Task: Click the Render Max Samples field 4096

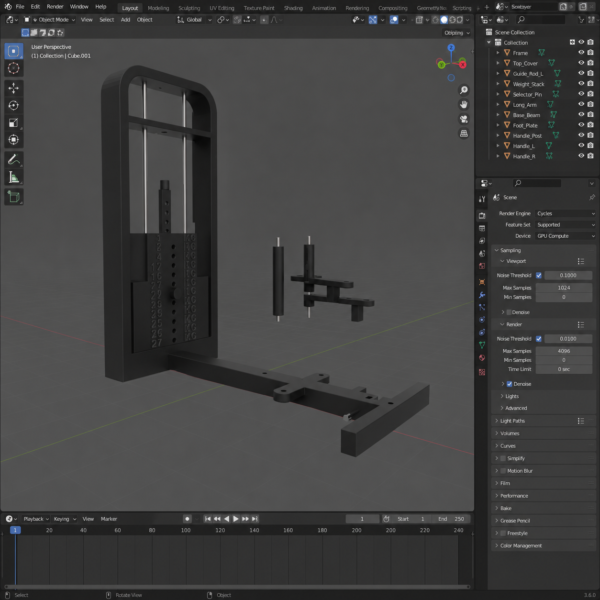Action: coord(564,351)
